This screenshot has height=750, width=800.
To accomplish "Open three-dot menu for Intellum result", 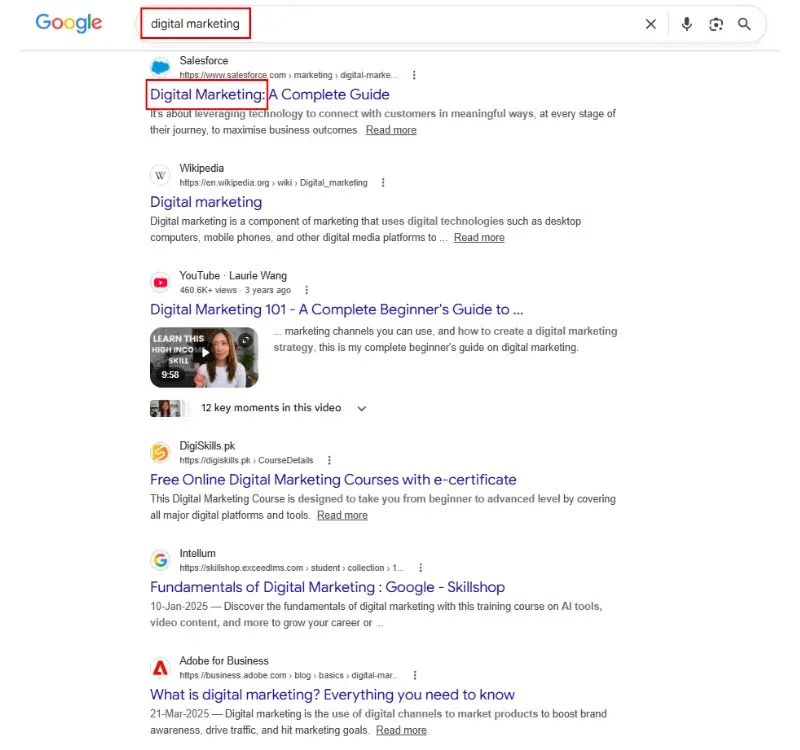I will click(x=420, y=568).
